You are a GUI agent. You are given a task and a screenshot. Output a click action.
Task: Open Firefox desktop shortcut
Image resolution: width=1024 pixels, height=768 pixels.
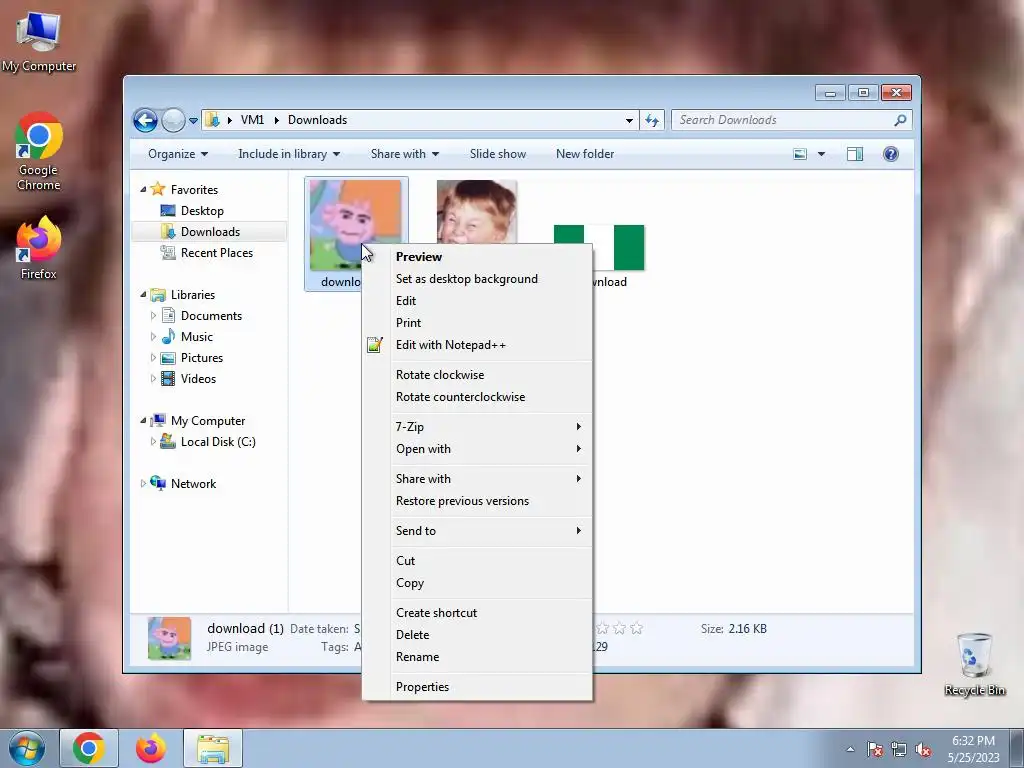pyautogui.click(x=39, y=248)
